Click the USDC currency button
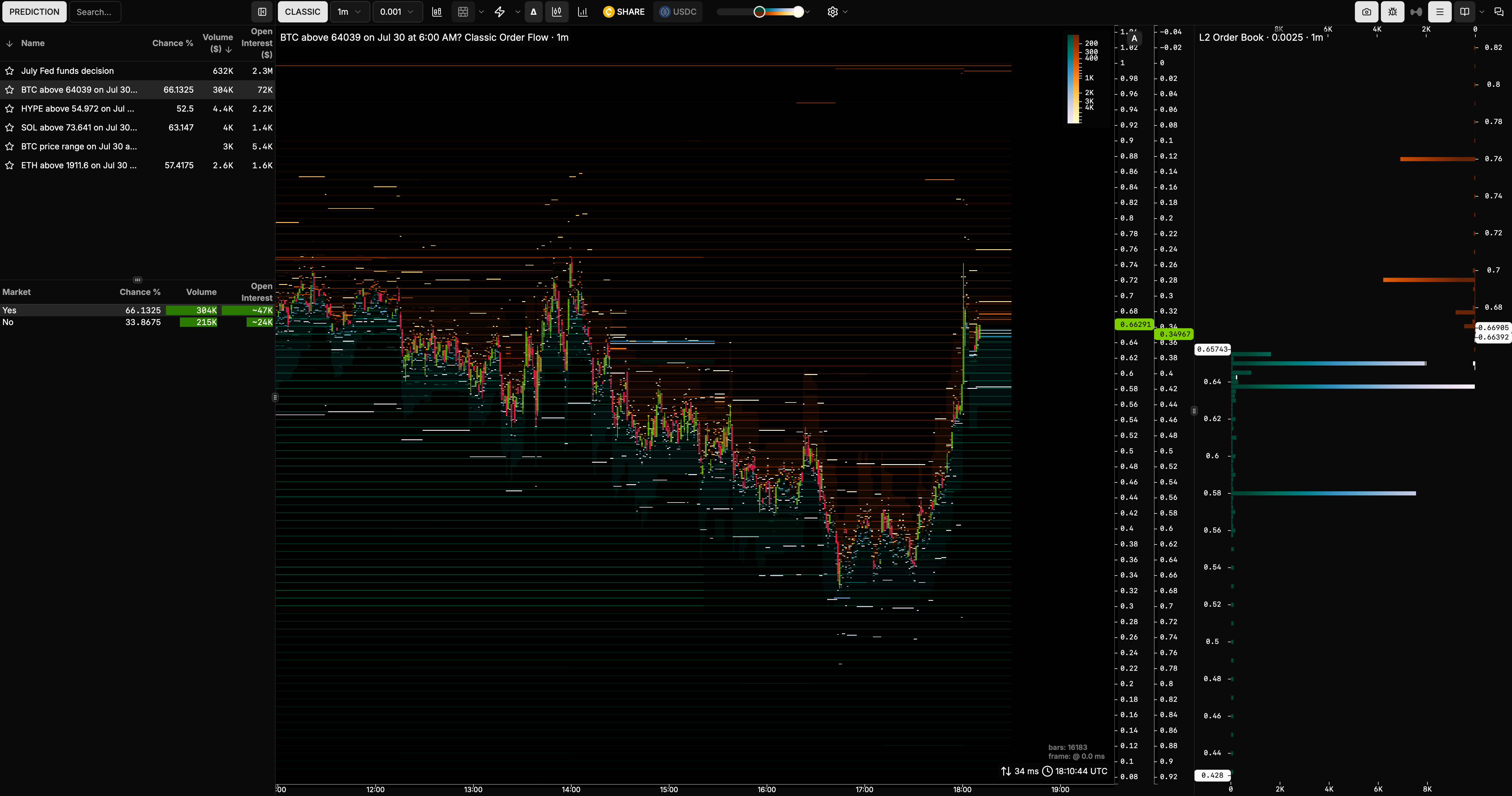The width and height of the screenshot is (1512, 796). [x=678, y=12]
